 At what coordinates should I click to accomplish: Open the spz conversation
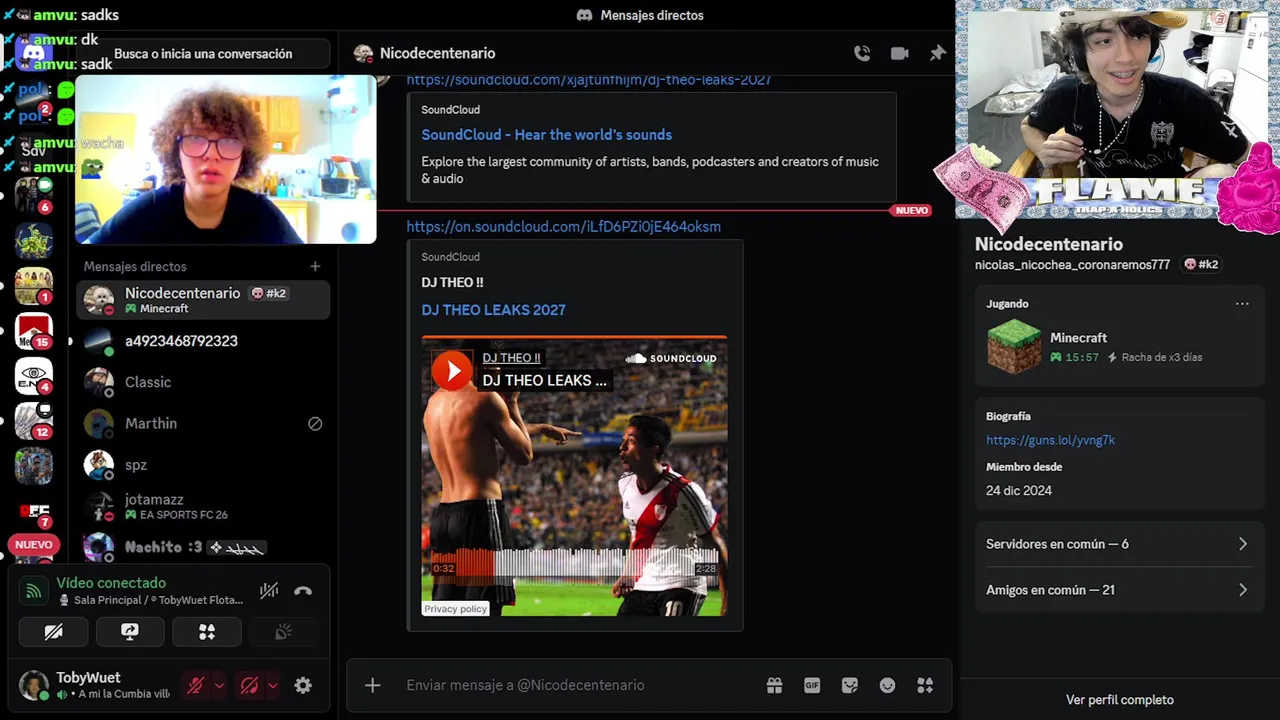[203, 464]
